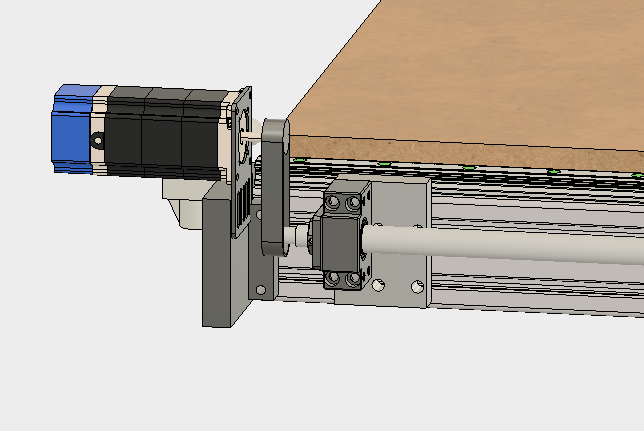Viewport: 644px width, 431px height.
Task: Click the perforated motor mounting plate
Action: 241,160
